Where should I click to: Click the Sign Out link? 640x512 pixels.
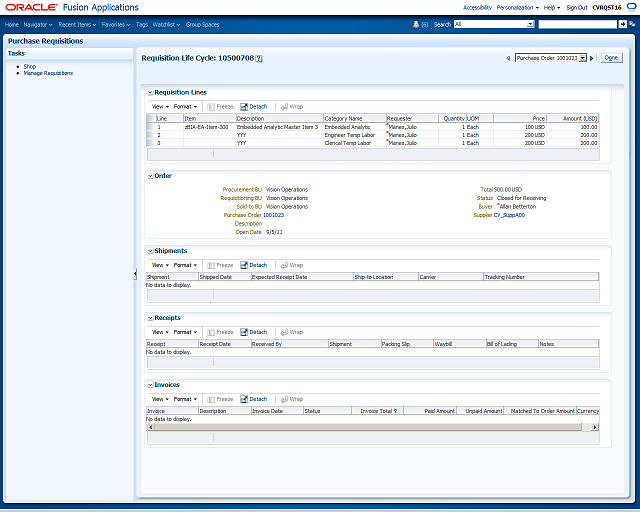(x=577, y=8)
